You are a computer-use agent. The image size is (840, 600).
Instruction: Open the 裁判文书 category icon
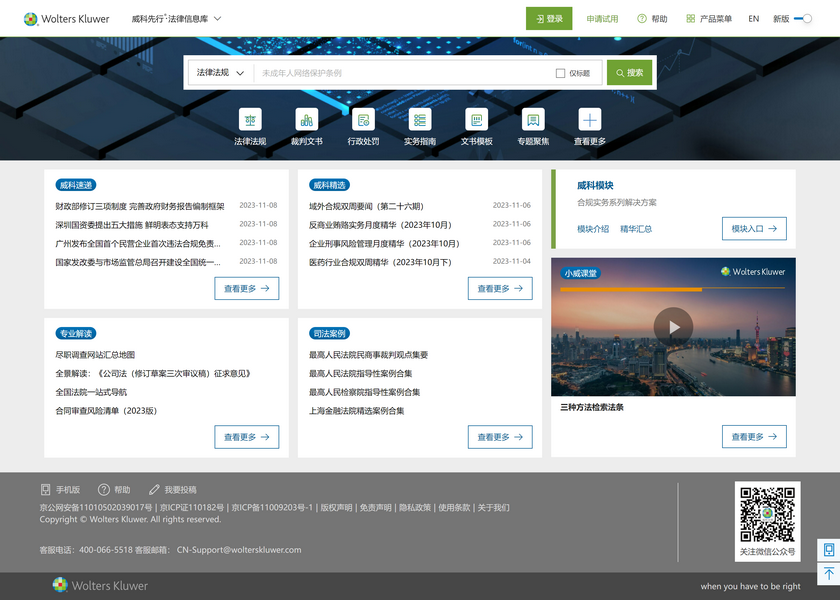point(307,120)
